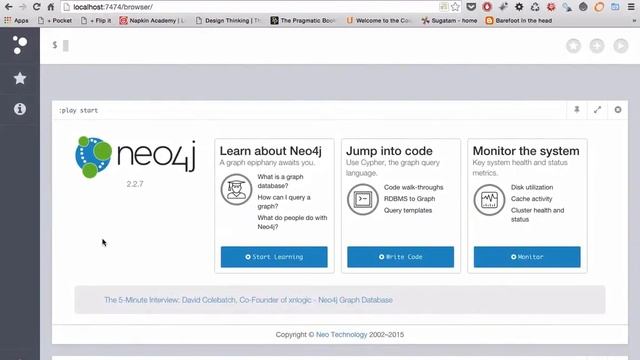
Task: Open the Neo Technology copyright link
Action: [342, 335]
